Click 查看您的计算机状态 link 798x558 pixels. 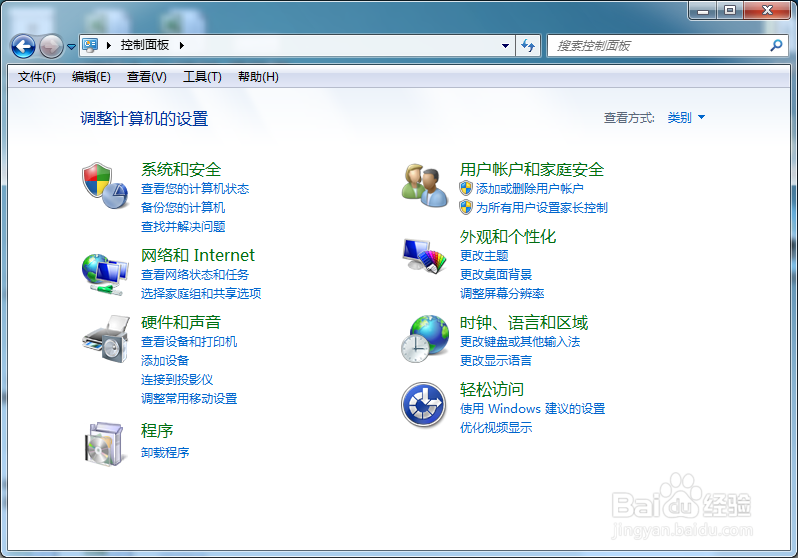click(195, 189)
